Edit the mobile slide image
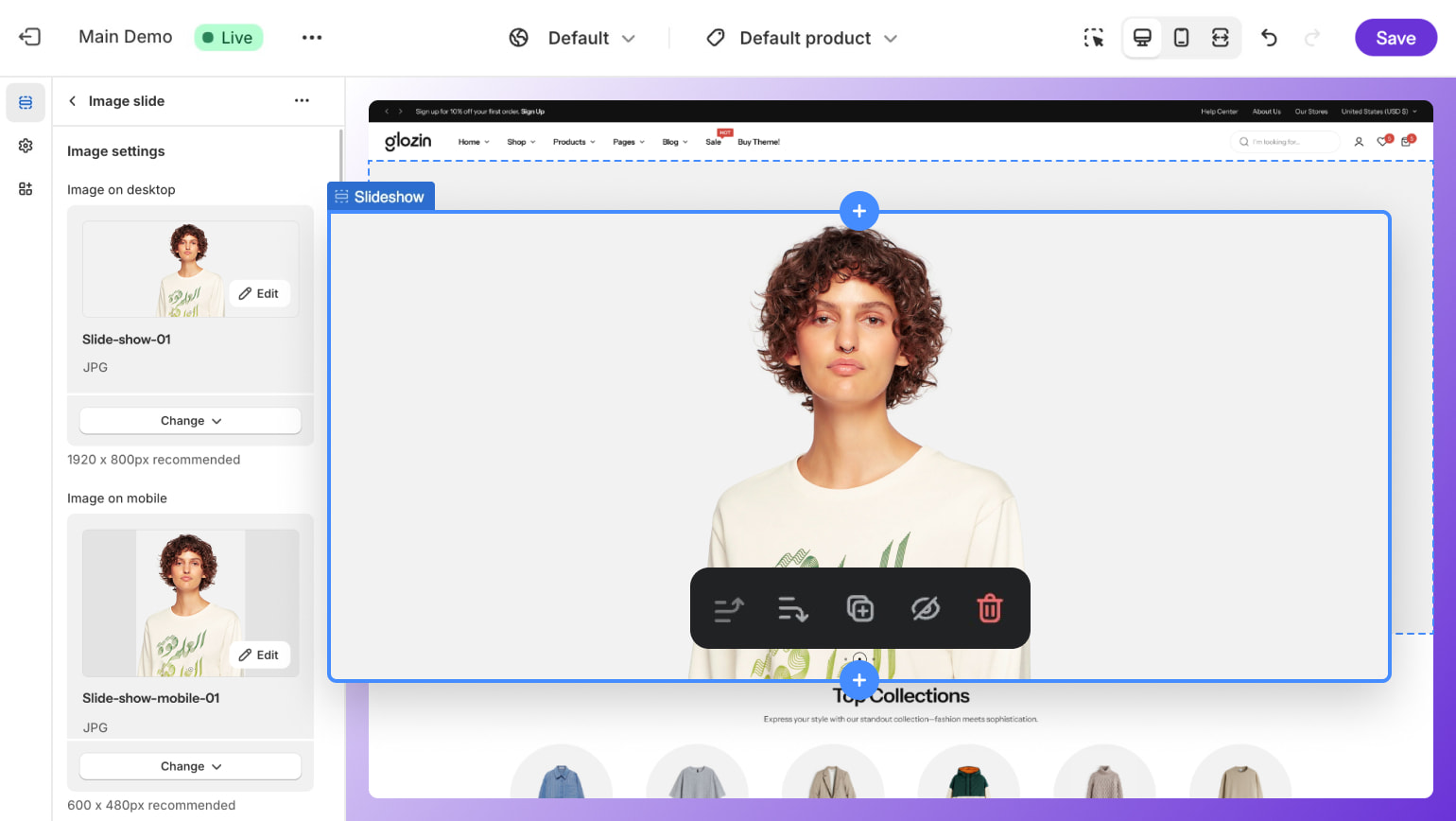The width and height of the screenshot is (1456, 821). click(x=259, y=655)
